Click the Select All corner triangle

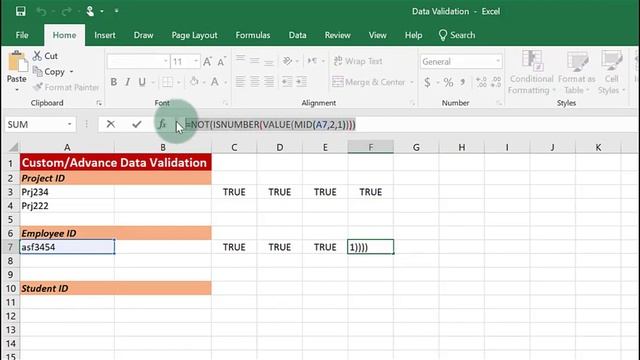click(x=13, y=147)
